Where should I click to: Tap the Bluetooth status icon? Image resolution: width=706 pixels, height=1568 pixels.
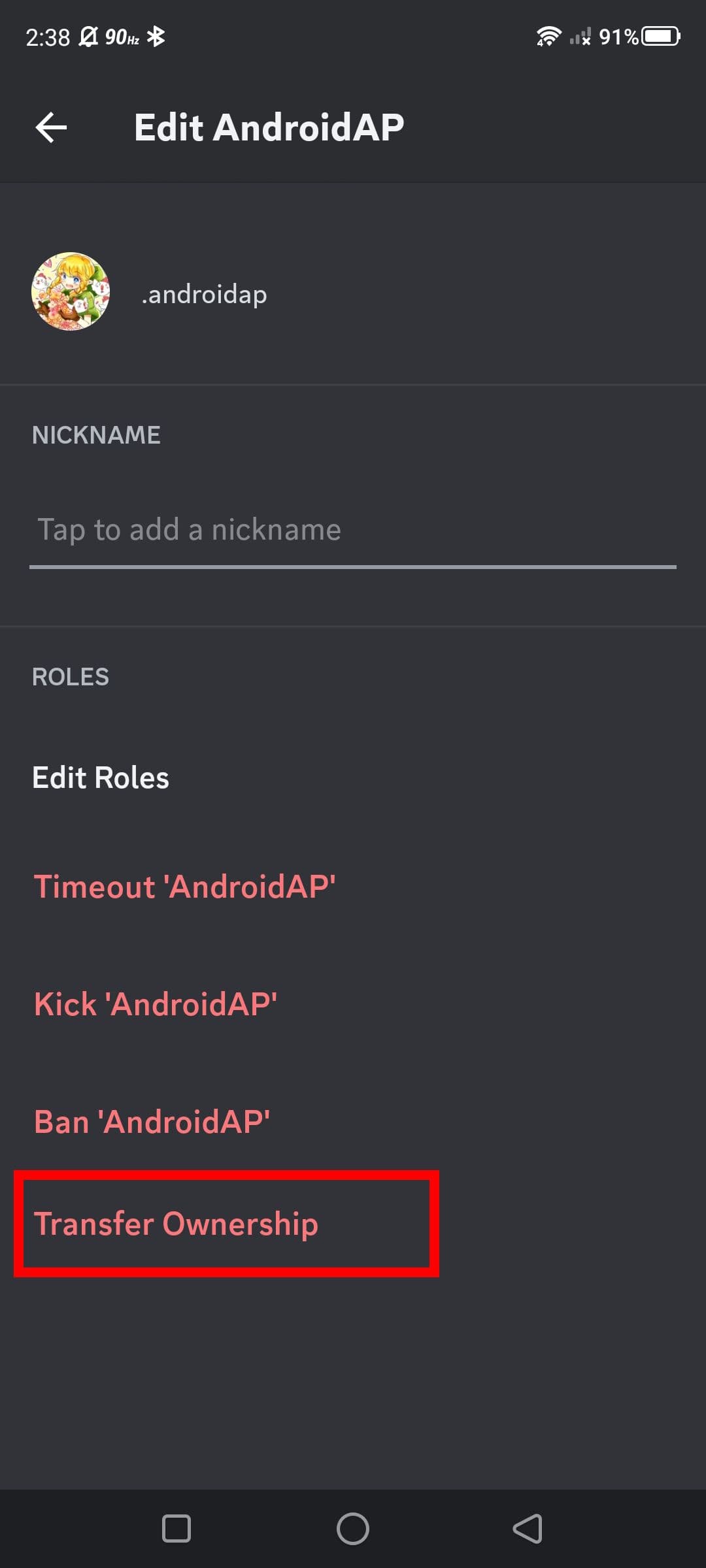coord(156,37)
